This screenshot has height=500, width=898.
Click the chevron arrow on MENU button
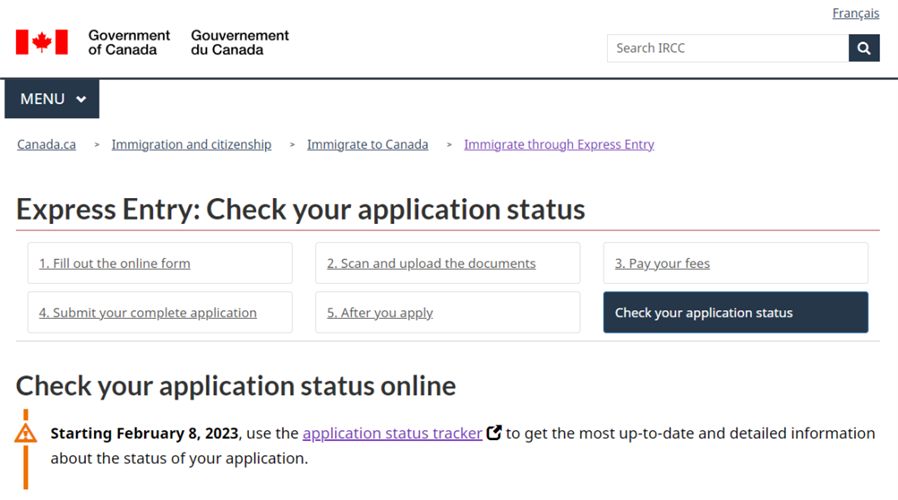81,100
